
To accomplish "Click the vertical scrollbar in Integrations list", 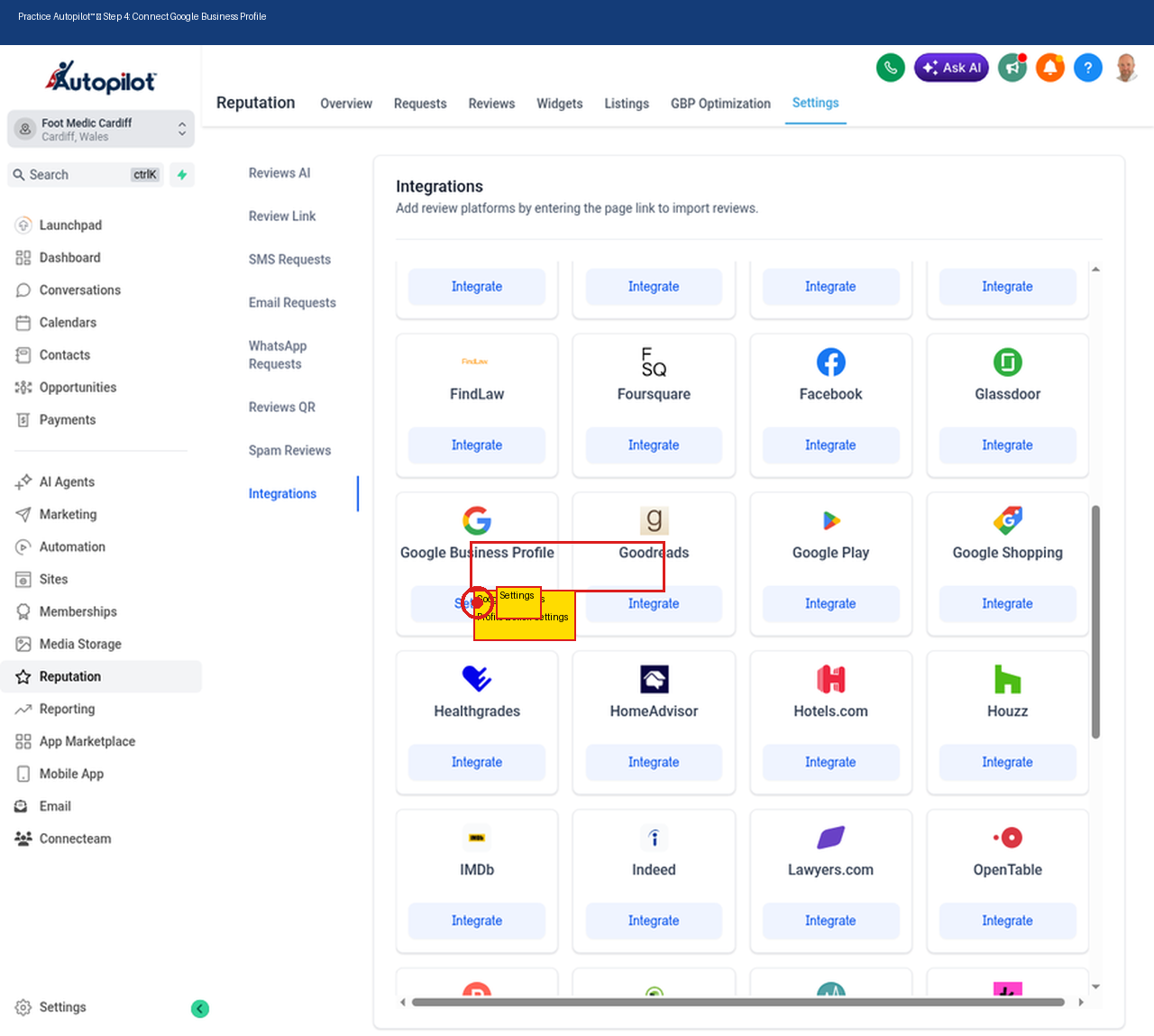I will 1095,622.
